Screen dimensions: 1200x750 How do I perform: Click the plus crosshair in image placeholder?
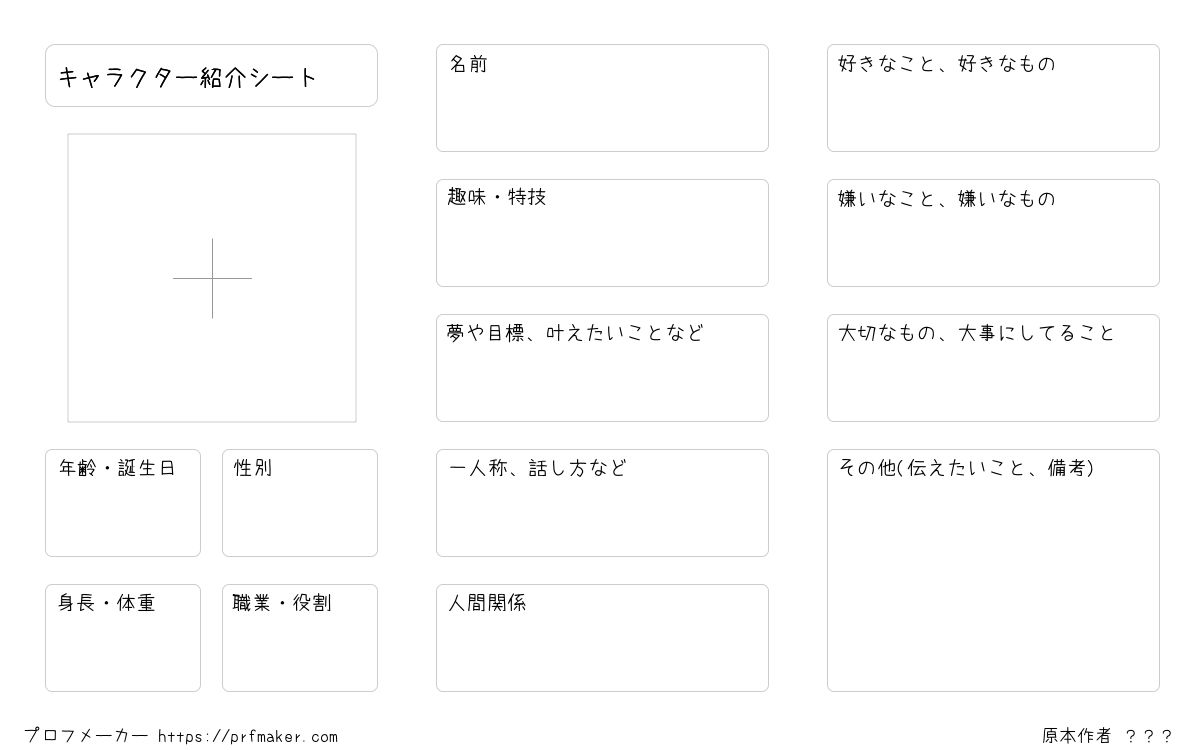pos(212,278)
